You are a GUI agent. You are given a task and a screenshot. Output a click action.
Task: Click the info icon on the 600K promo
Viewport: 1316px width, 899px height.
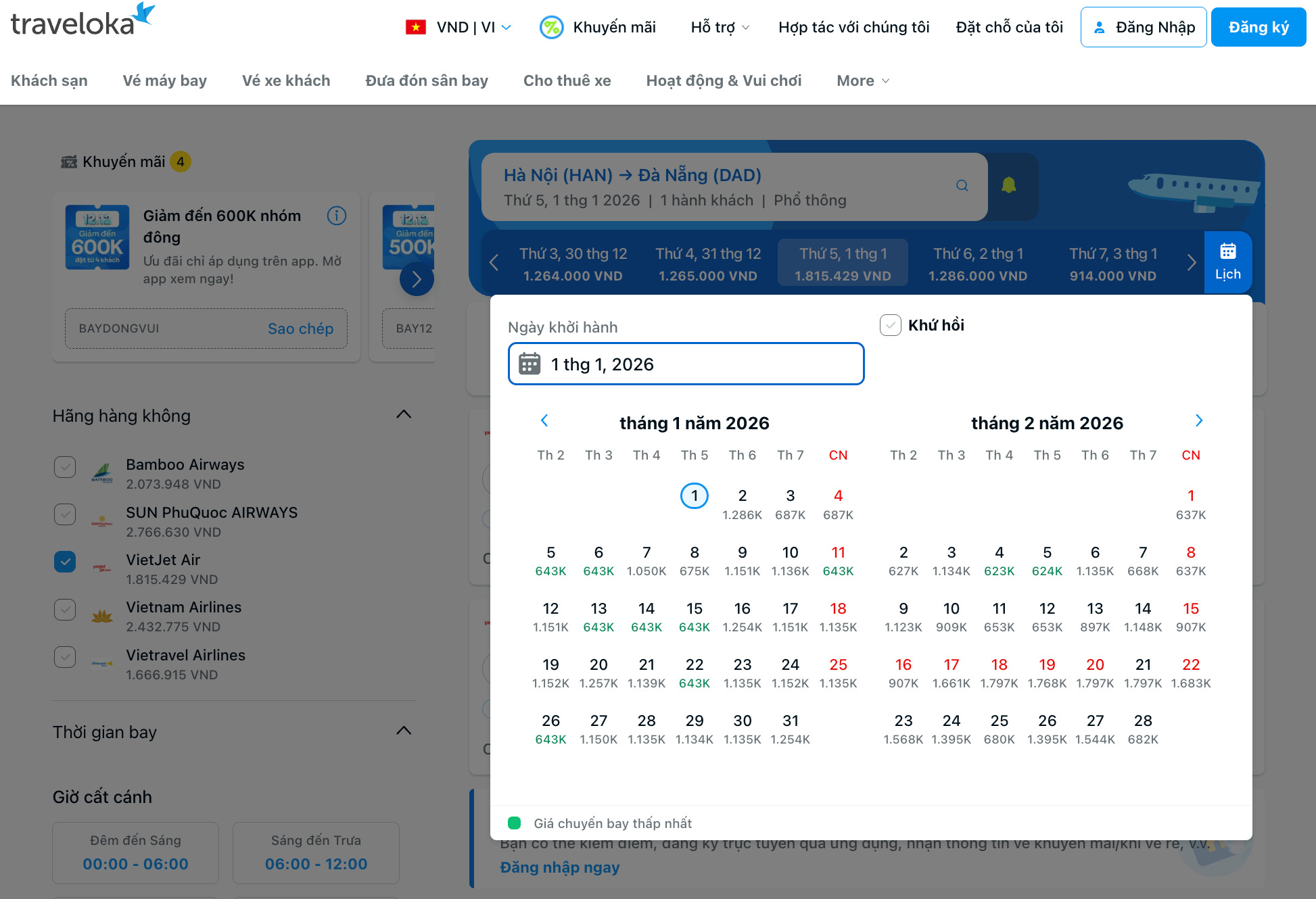coord(336,216)
